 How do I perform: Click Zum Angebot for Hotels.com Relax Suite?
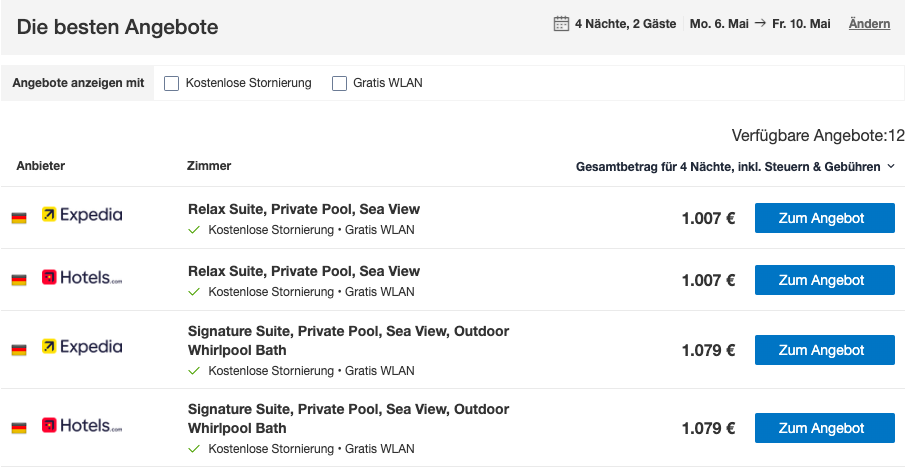pyautogui.click(x=825, y=280)
